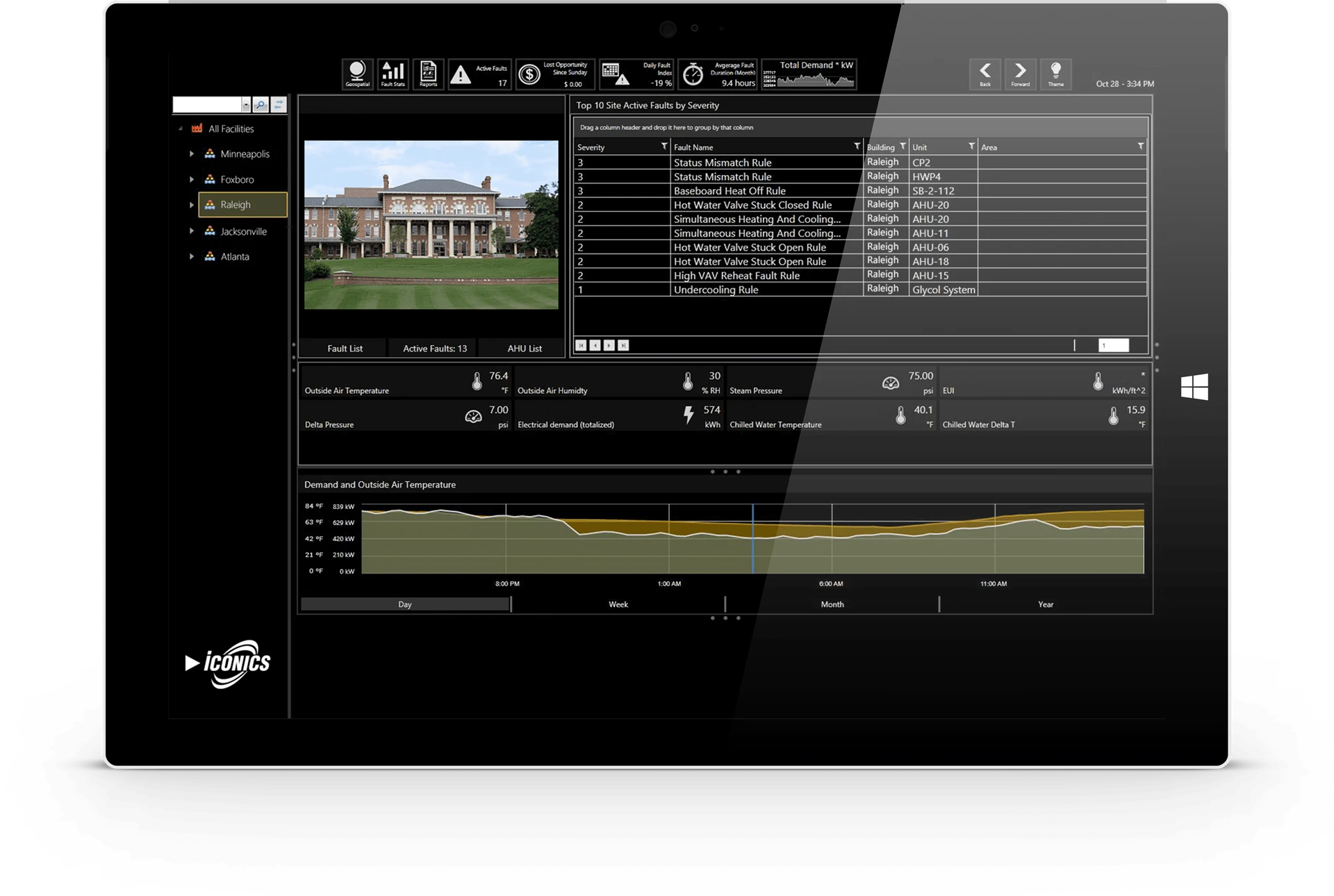Open the facility search dropdown arrow
The height and width of the screenshot is (896, 1334).
click(246, 105)
